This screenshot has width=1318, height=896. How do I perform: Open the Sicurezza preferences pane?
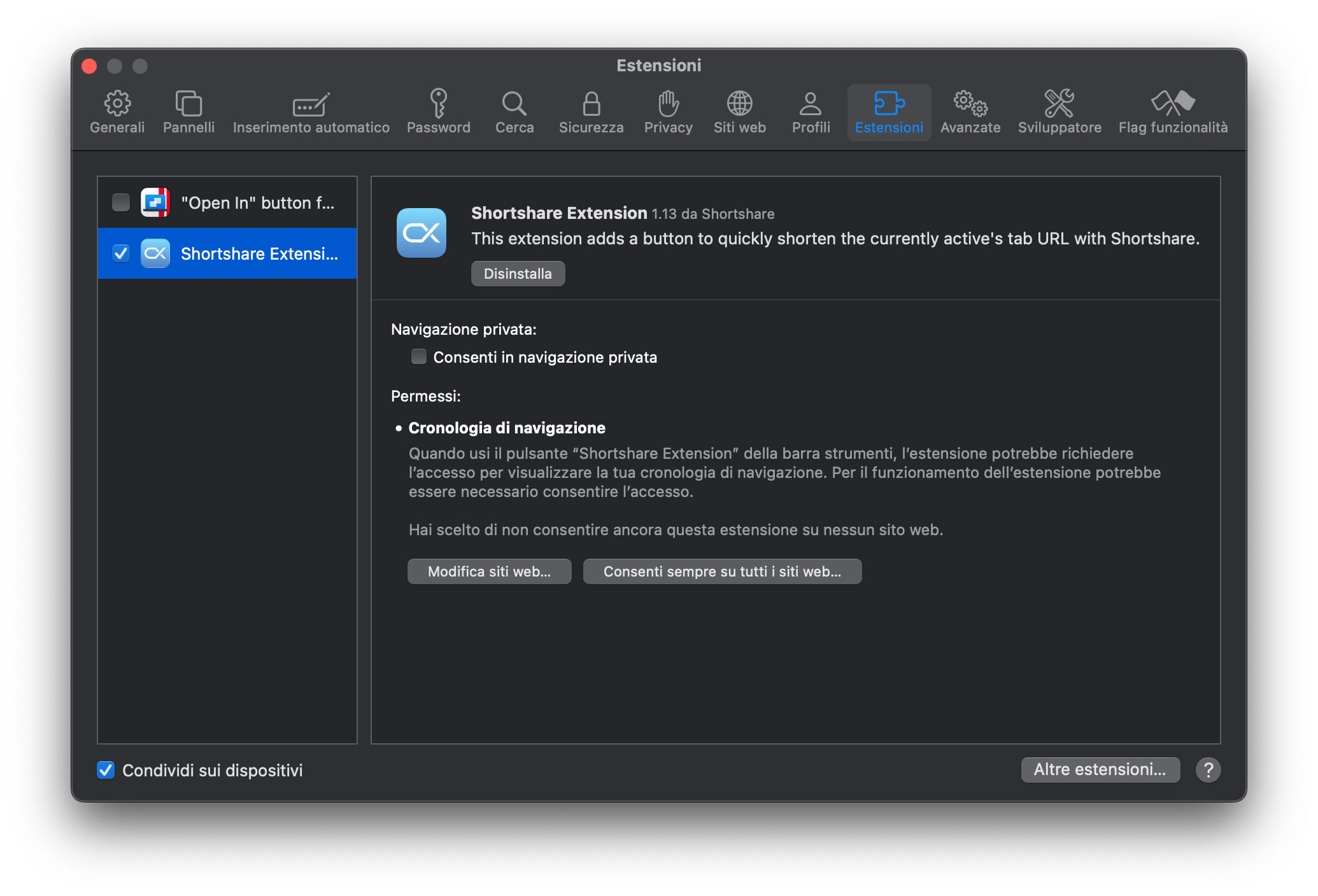(590, 112)
